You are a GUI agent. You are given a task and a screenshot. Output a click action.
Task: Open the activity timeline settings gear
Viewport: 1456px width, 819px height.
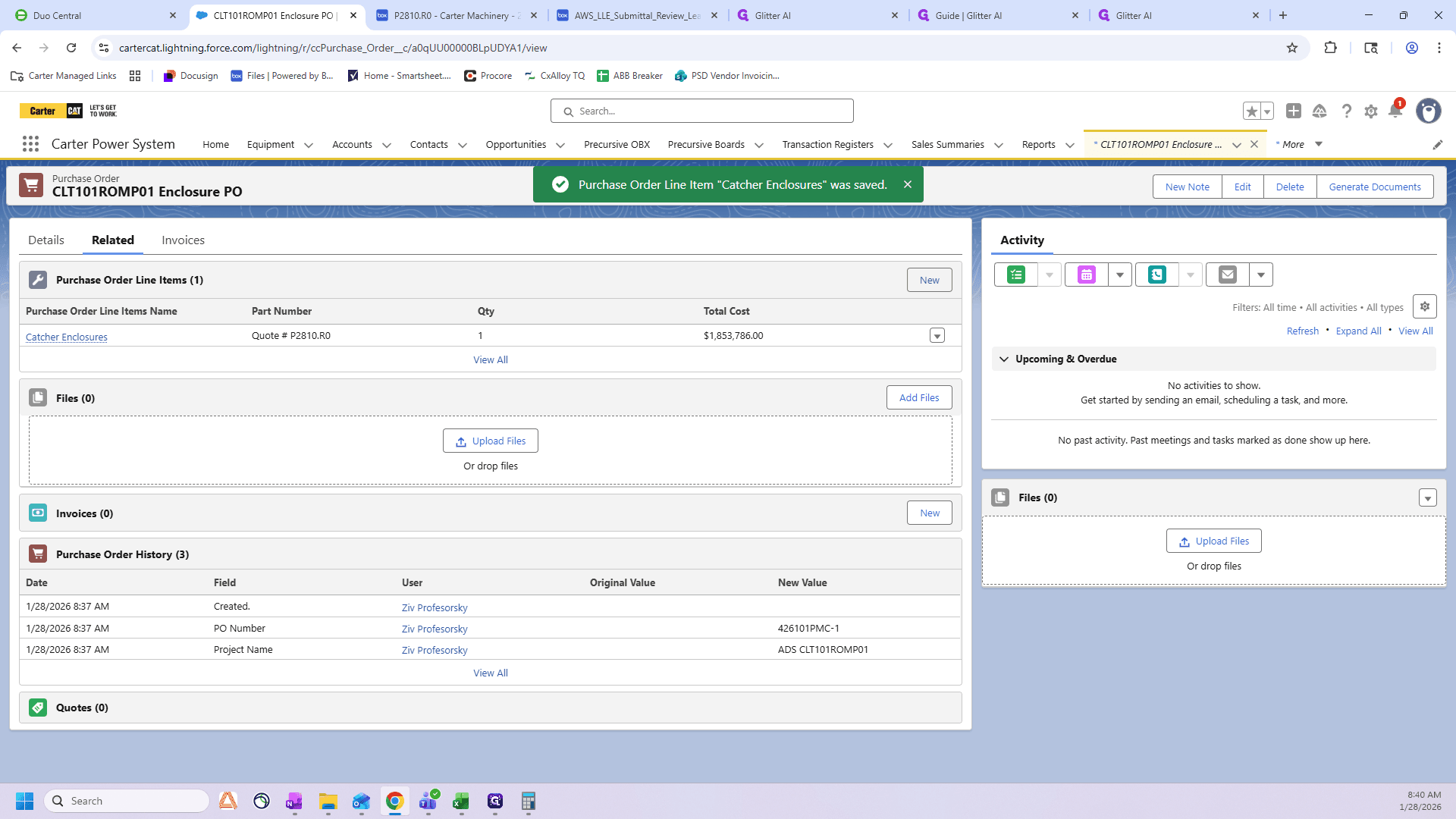click(x=1425, y=306)
